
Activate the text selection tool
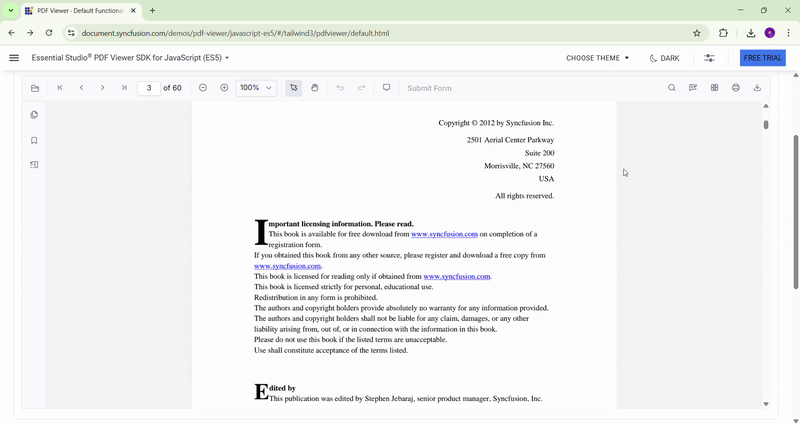[293, 88]
